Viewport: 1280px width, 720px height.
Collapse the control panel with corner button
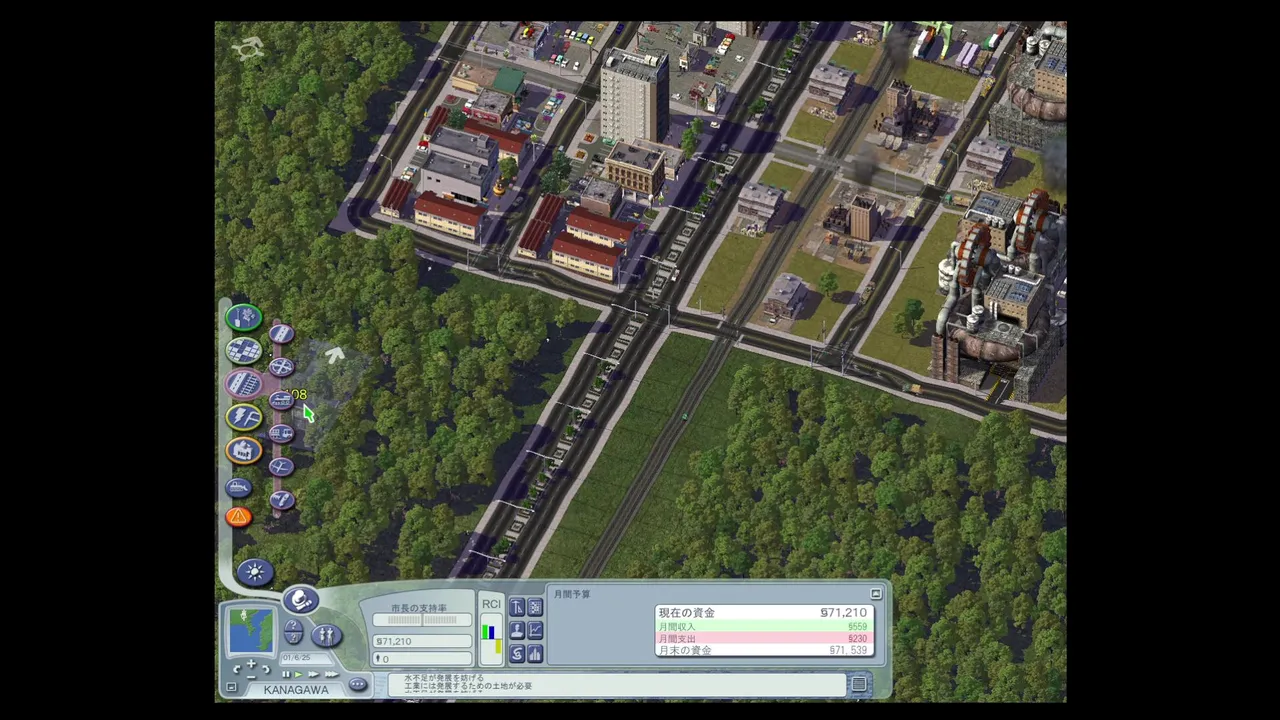[231, 688]
